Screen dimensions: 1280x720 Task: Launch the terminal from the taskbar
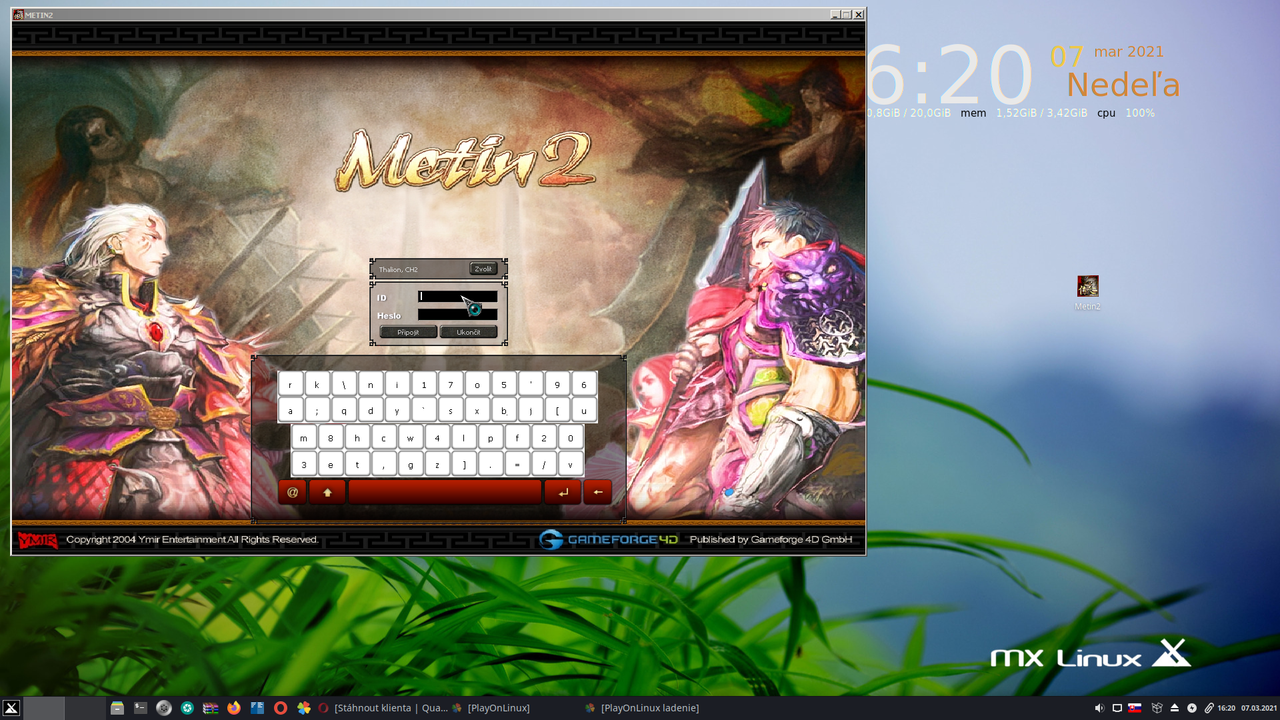click(x=141, y=708)
